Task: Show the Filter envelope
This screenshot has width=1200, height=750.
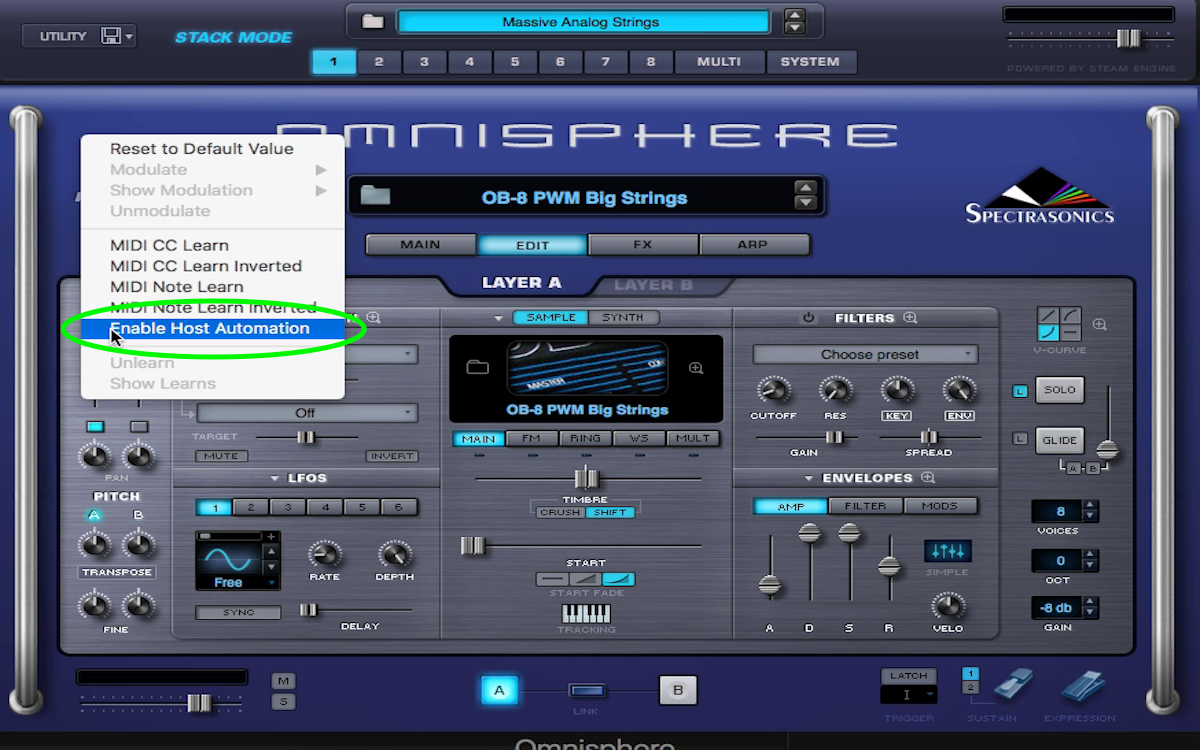Action: [x=865, y=506]
